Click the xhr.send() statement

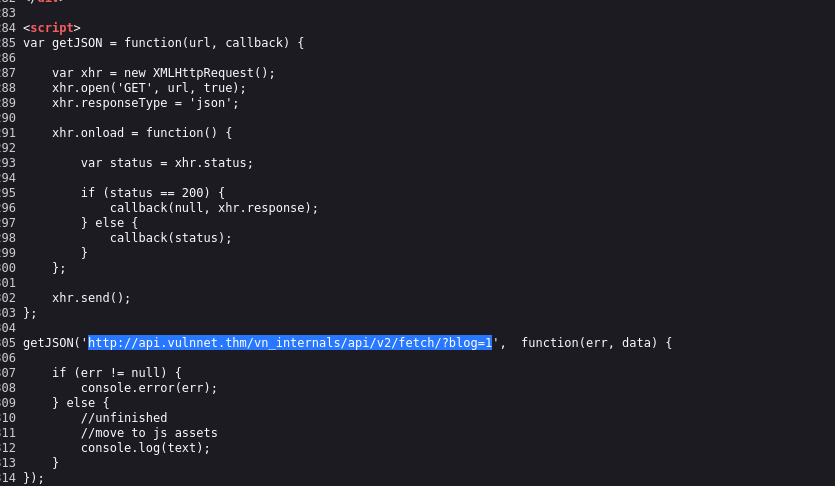(x=91, y=298)
